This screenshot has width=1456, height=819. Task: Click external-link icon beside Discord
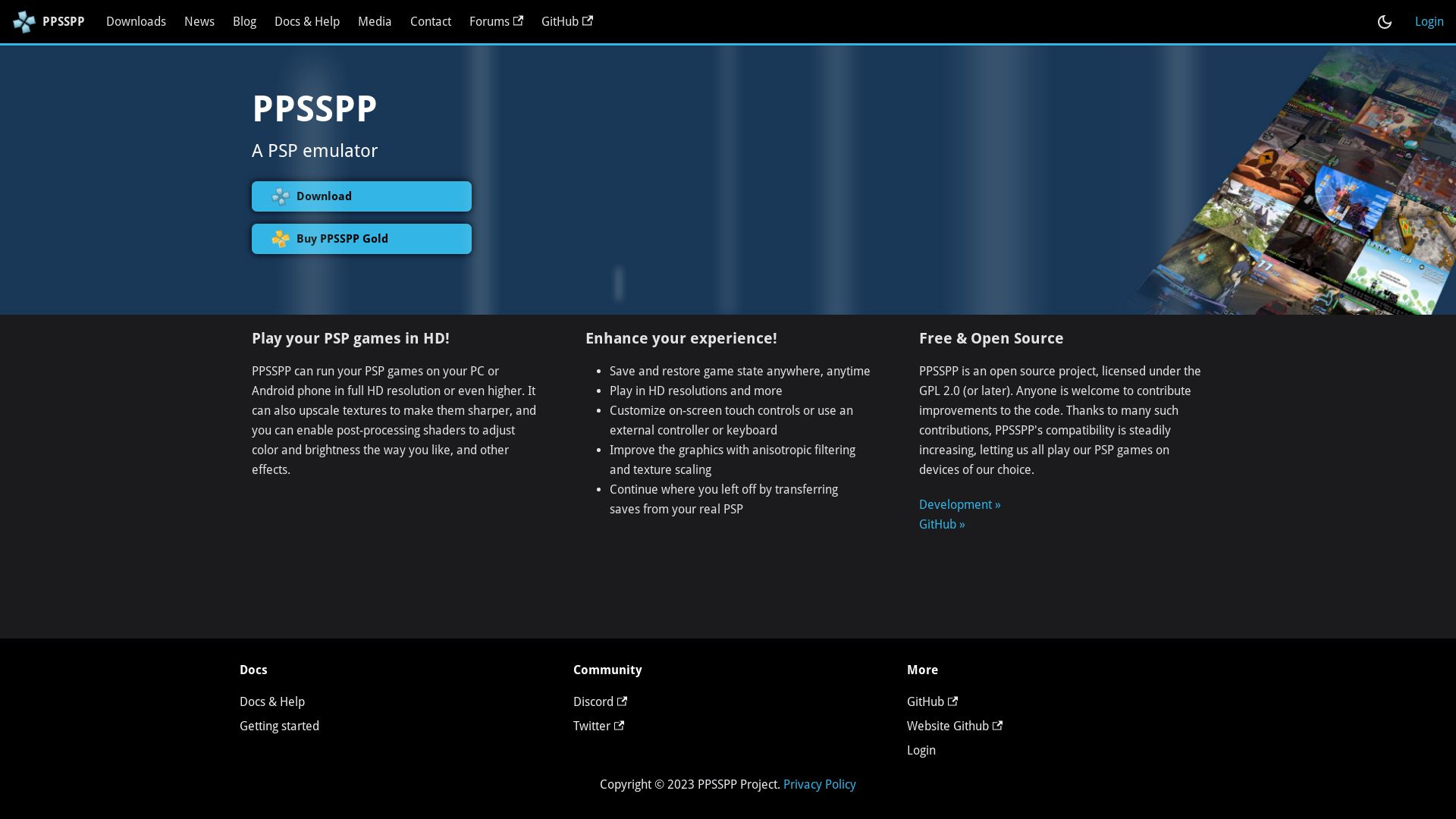[622, 701]
